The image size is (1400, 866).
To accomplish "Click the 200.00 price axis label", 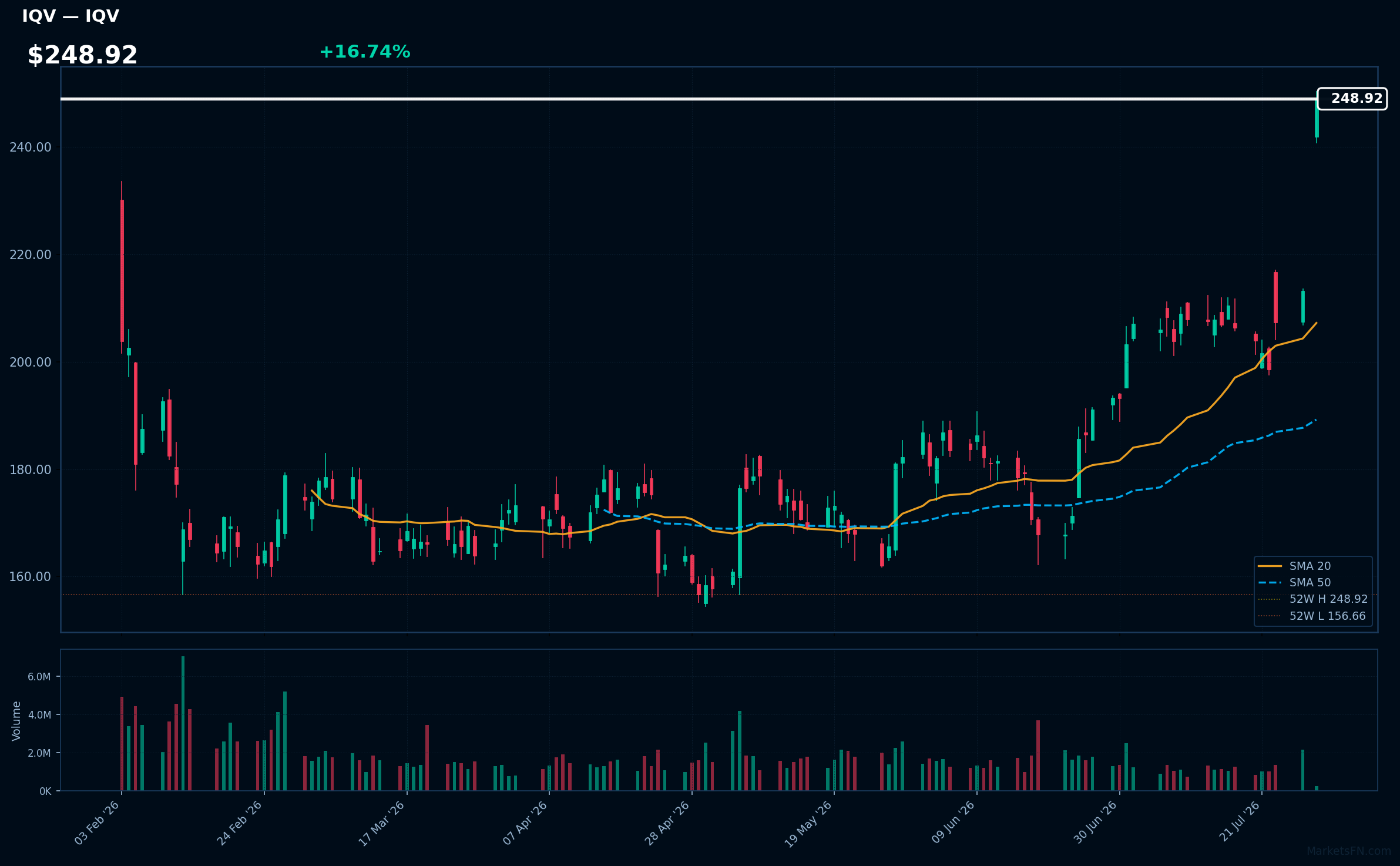I will pos(31,362).
